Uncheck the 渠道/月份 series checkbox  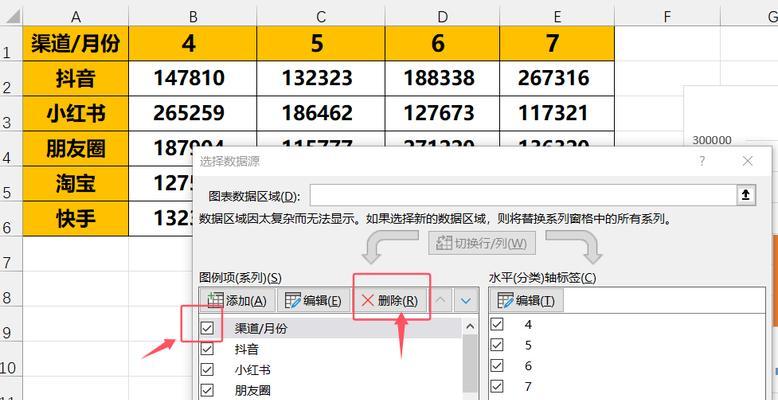(x=207, y=328)
